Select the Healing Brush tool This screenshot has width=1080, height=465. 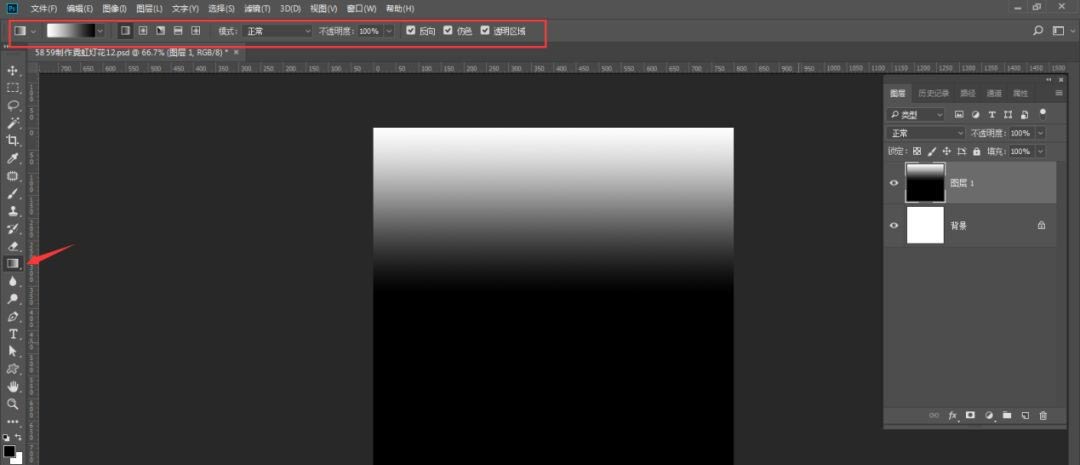(x=12, y=176)
